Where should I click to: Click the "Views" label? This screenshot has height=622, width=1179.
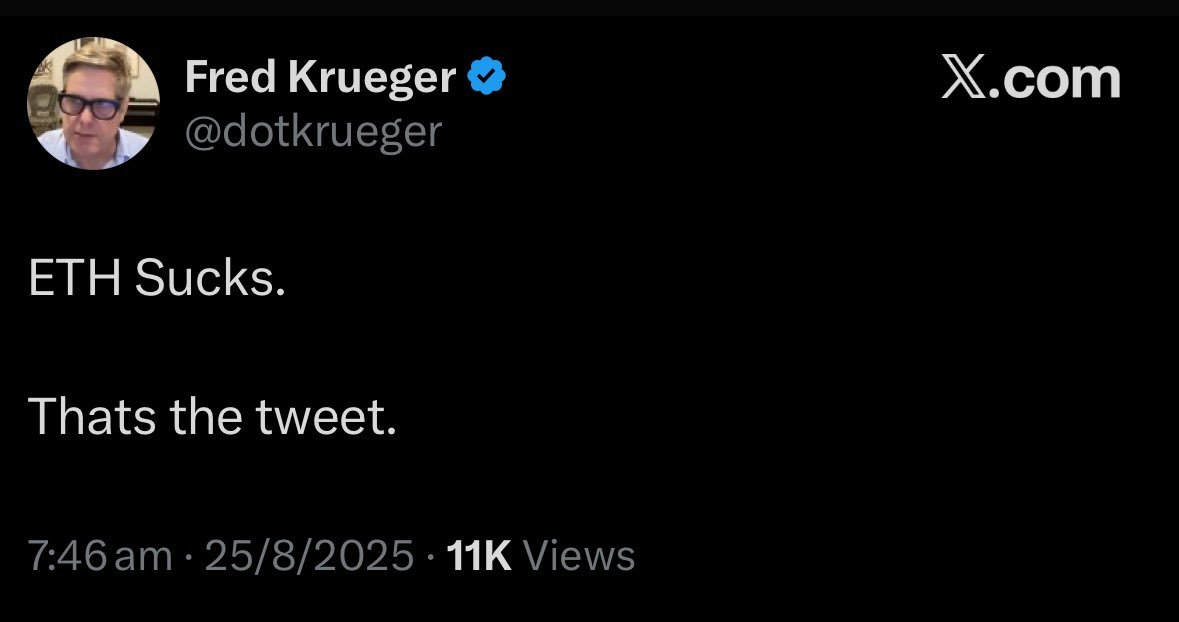579,555
